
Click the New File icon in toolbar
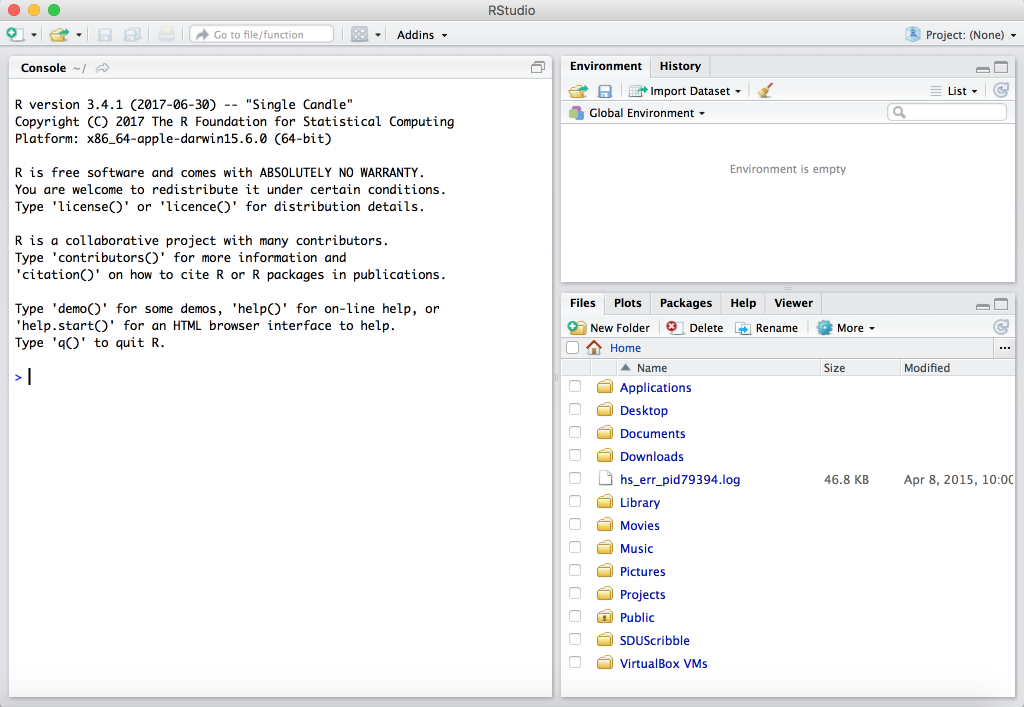(14, 35)
